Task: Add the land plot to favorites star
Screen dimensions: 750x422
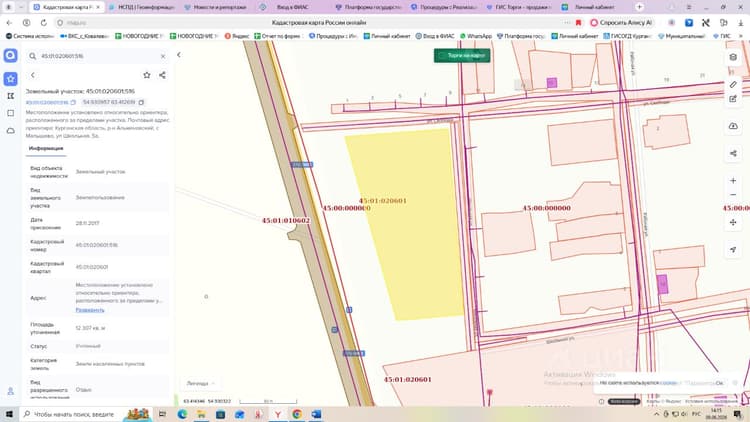Action: click(147, 75)
